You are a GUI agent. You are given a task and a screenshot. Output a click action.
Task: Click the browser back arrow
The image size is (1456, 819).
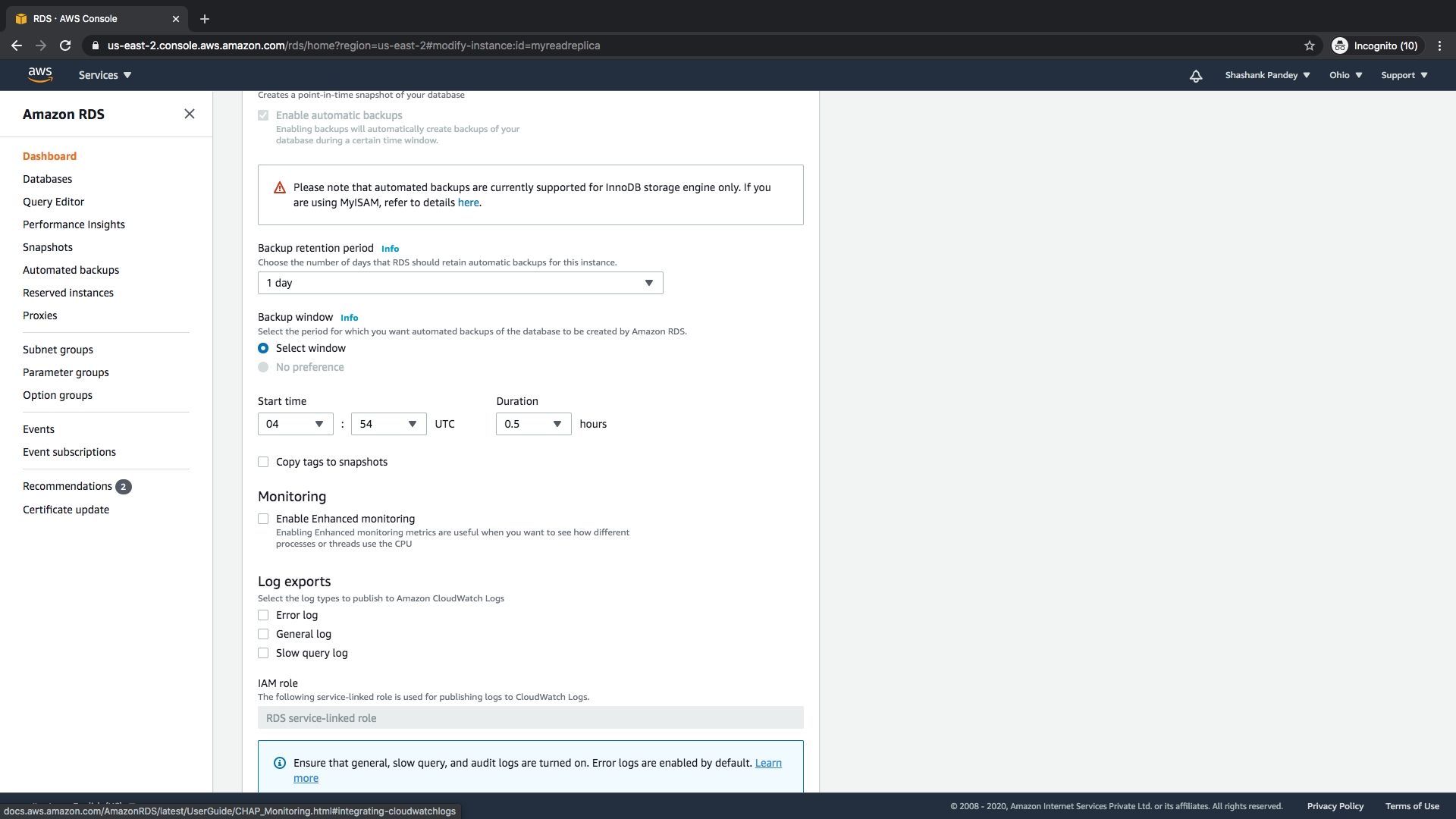pyautogui.click(x=17, y=45)
